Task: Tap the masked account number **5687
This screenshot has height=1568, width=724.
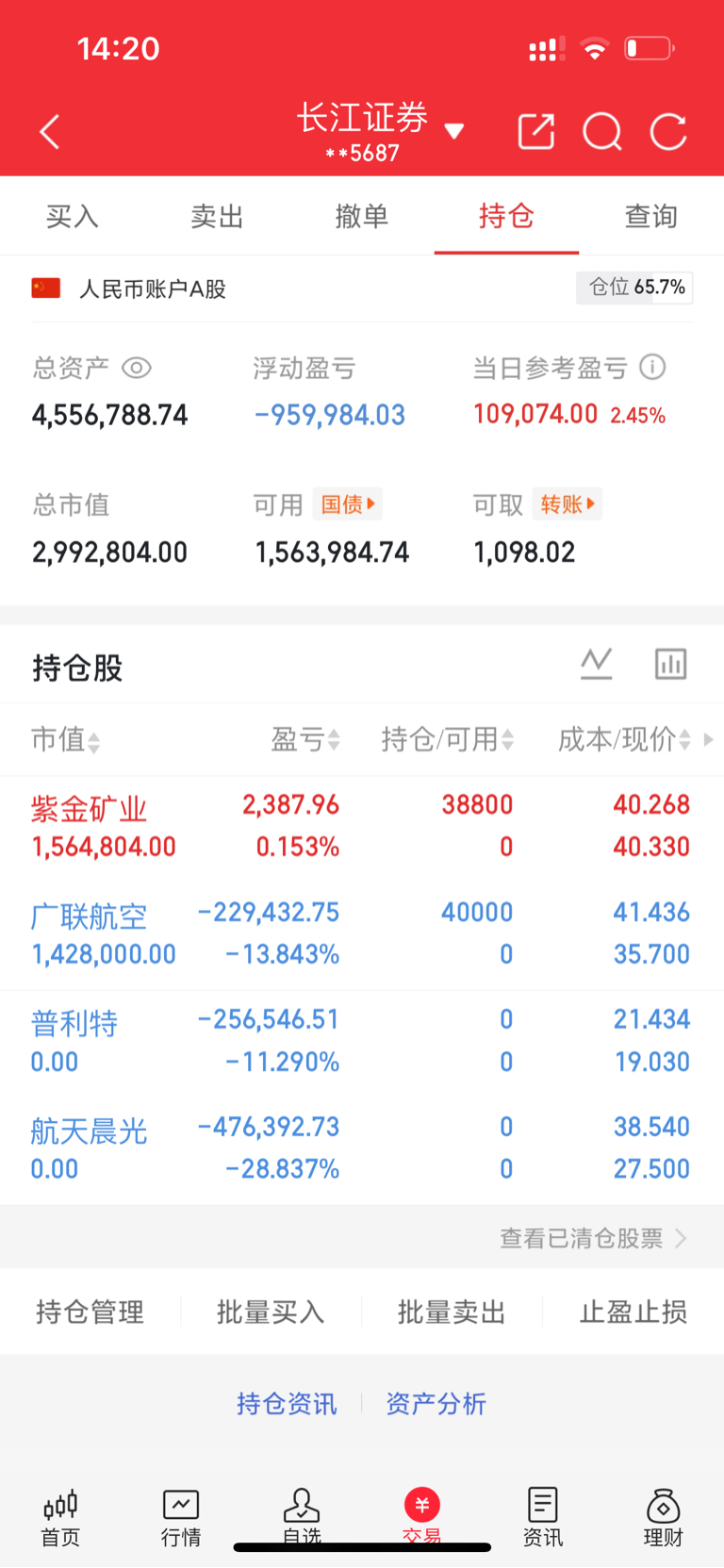Action: tap(362, 153)
